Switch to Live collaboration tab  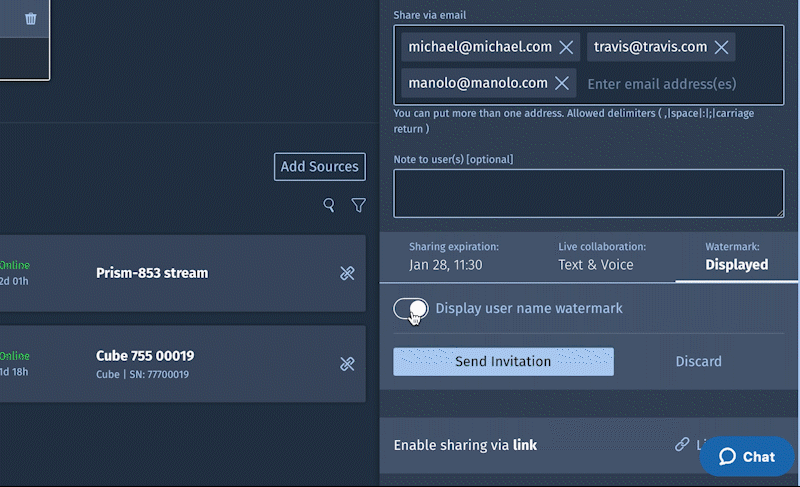click(x=601, y=256)
